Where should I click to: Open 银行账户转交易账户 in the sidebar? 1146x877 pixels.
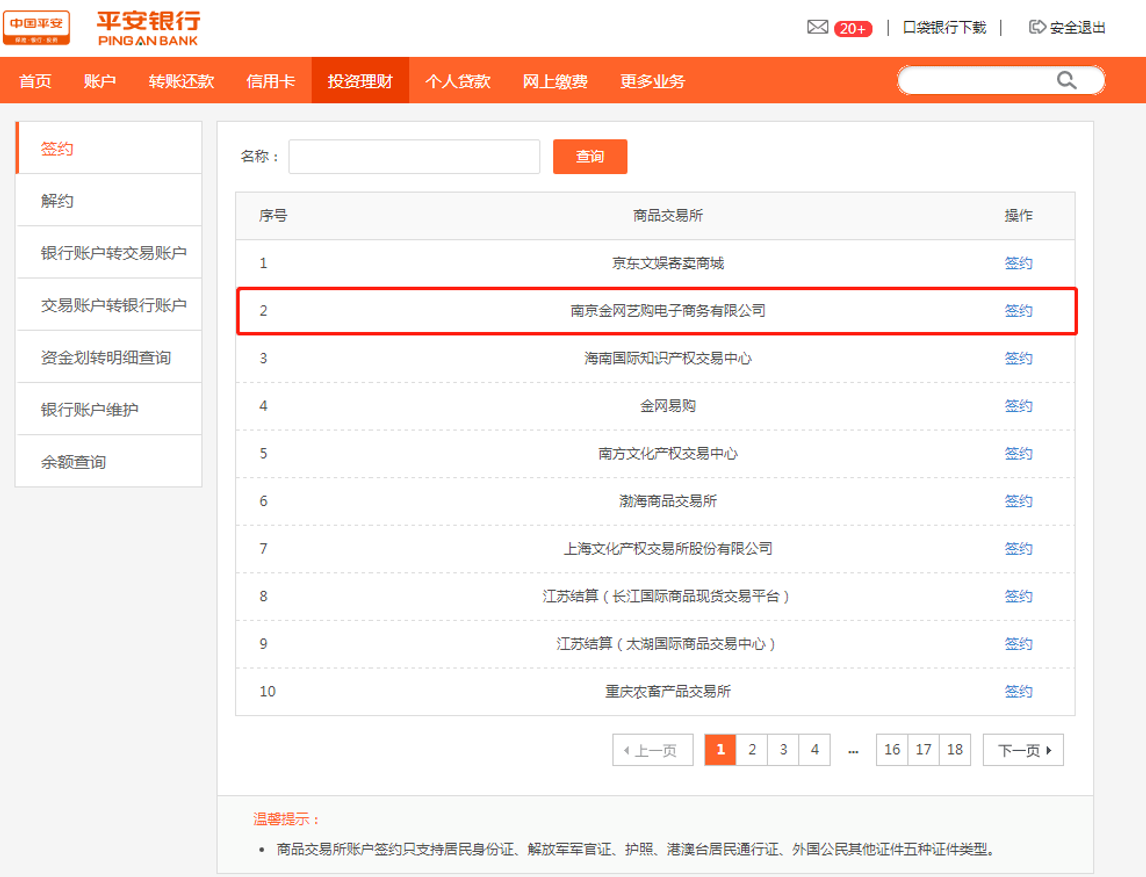[x=109, y=253]
